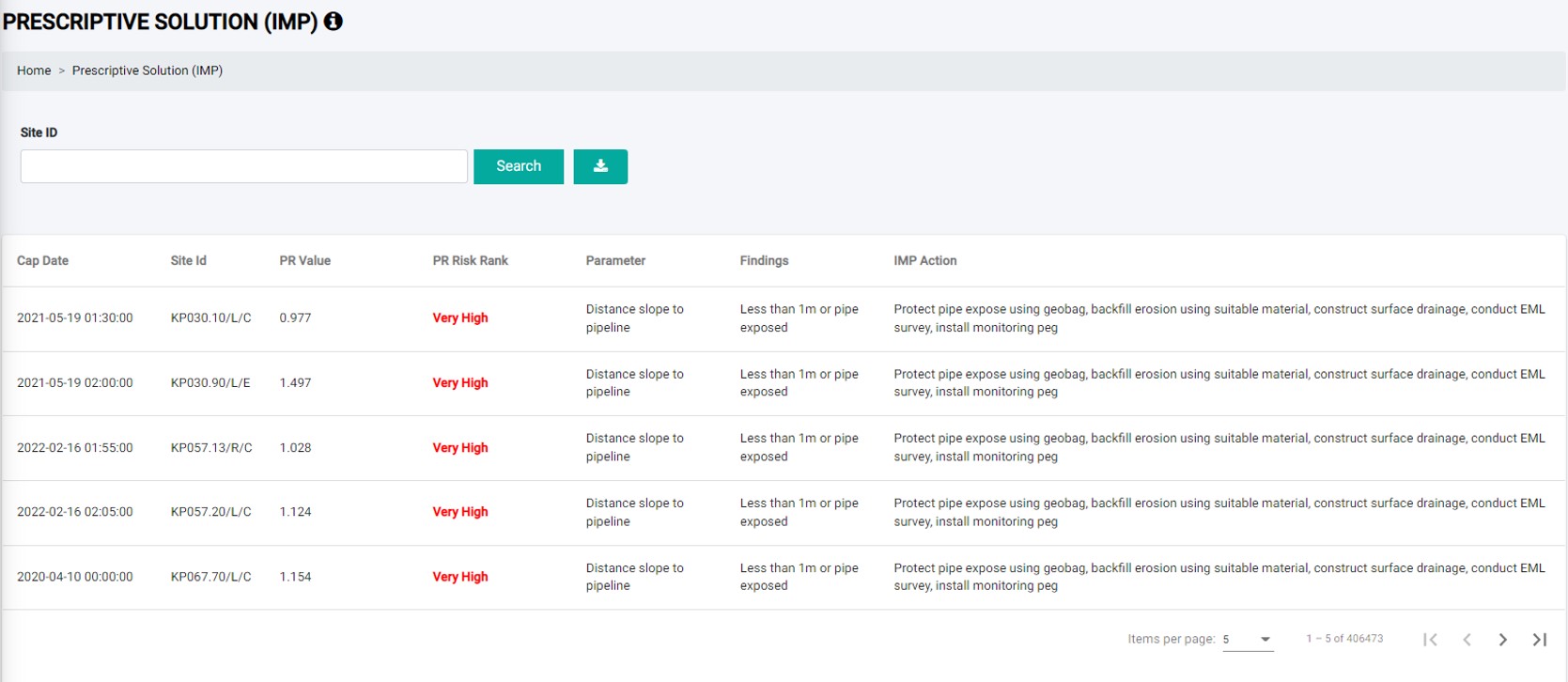Sort by the Site Id column header

(188, 261)
